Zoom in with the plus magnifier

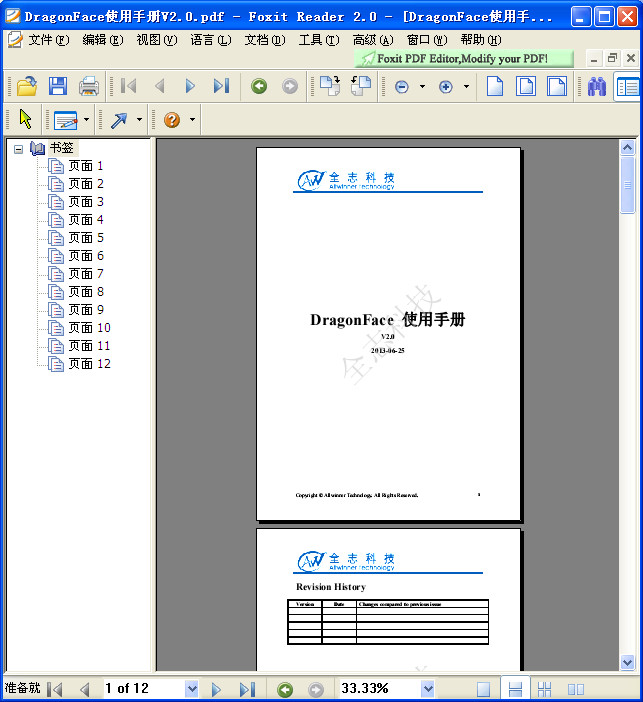point(446,86)
